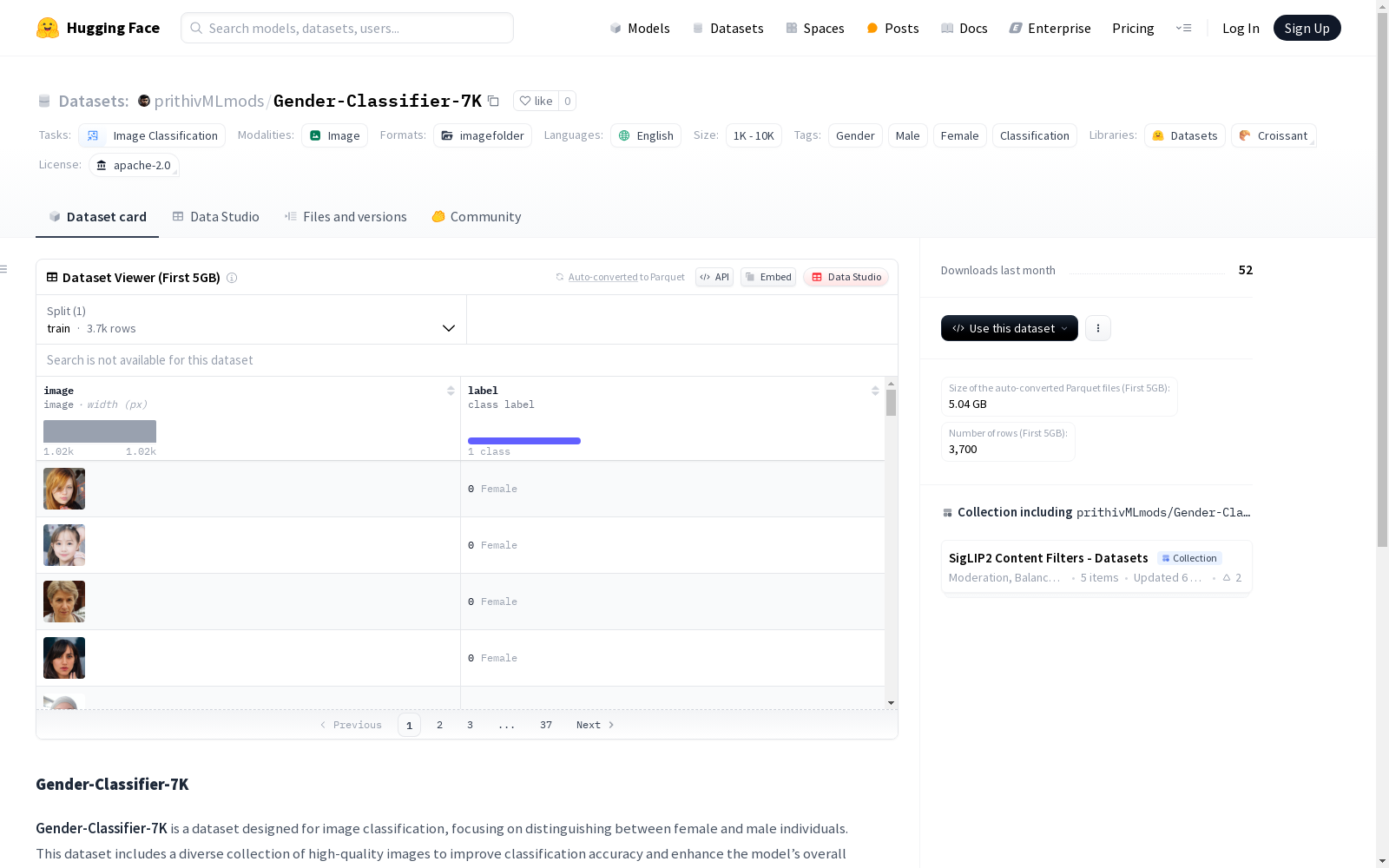Click the Sign Up button
Screen dimensions: 1389x868
(1307, 28)
